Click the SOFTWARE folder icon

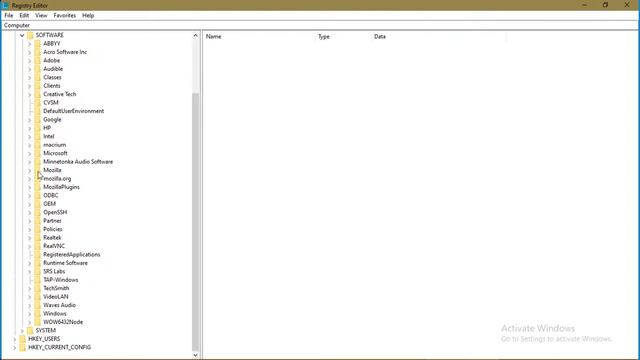30,35
